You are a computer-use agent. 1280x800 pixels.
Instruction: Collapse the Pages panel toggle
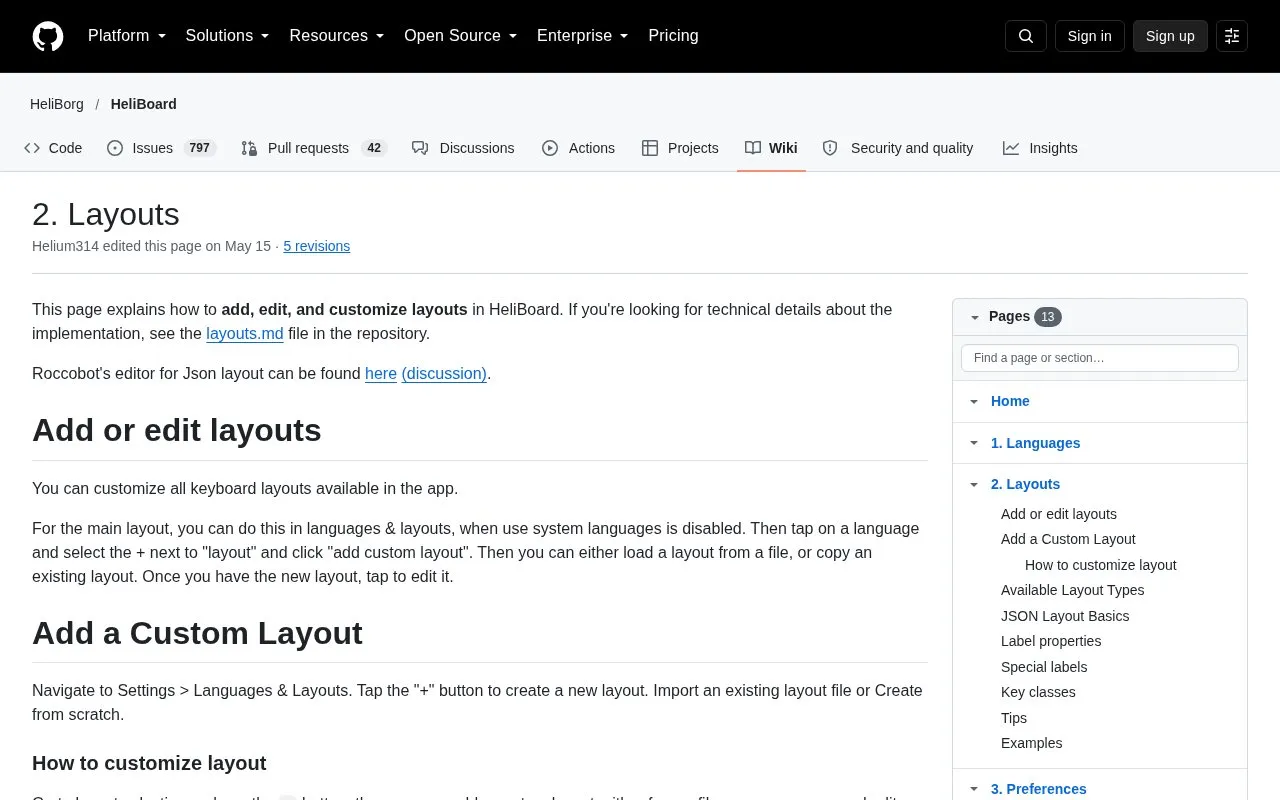[974, 317]
